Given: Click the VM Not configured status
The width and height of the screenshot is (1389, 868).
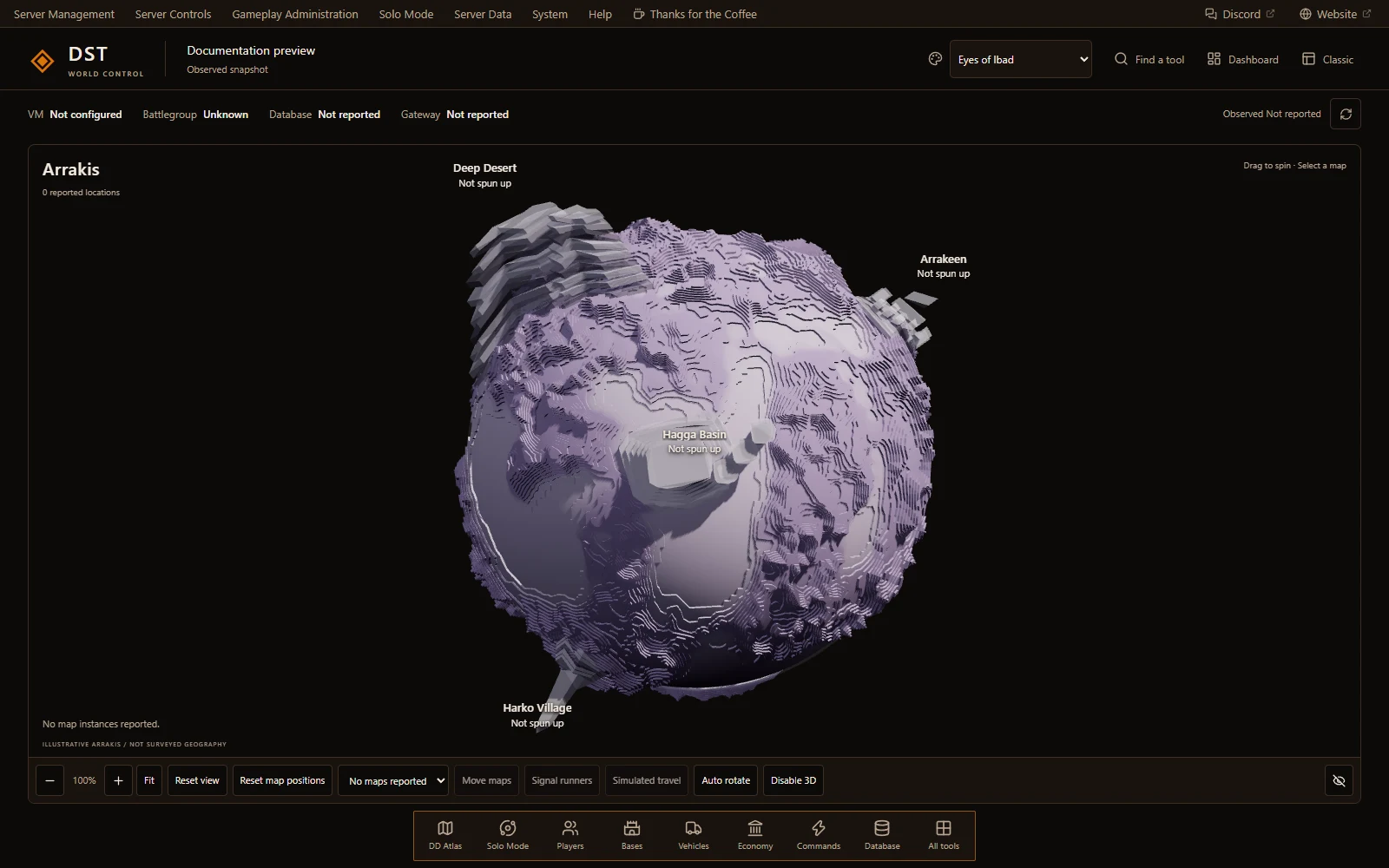Looking at the screenshot, I should (x=75, y=114).
